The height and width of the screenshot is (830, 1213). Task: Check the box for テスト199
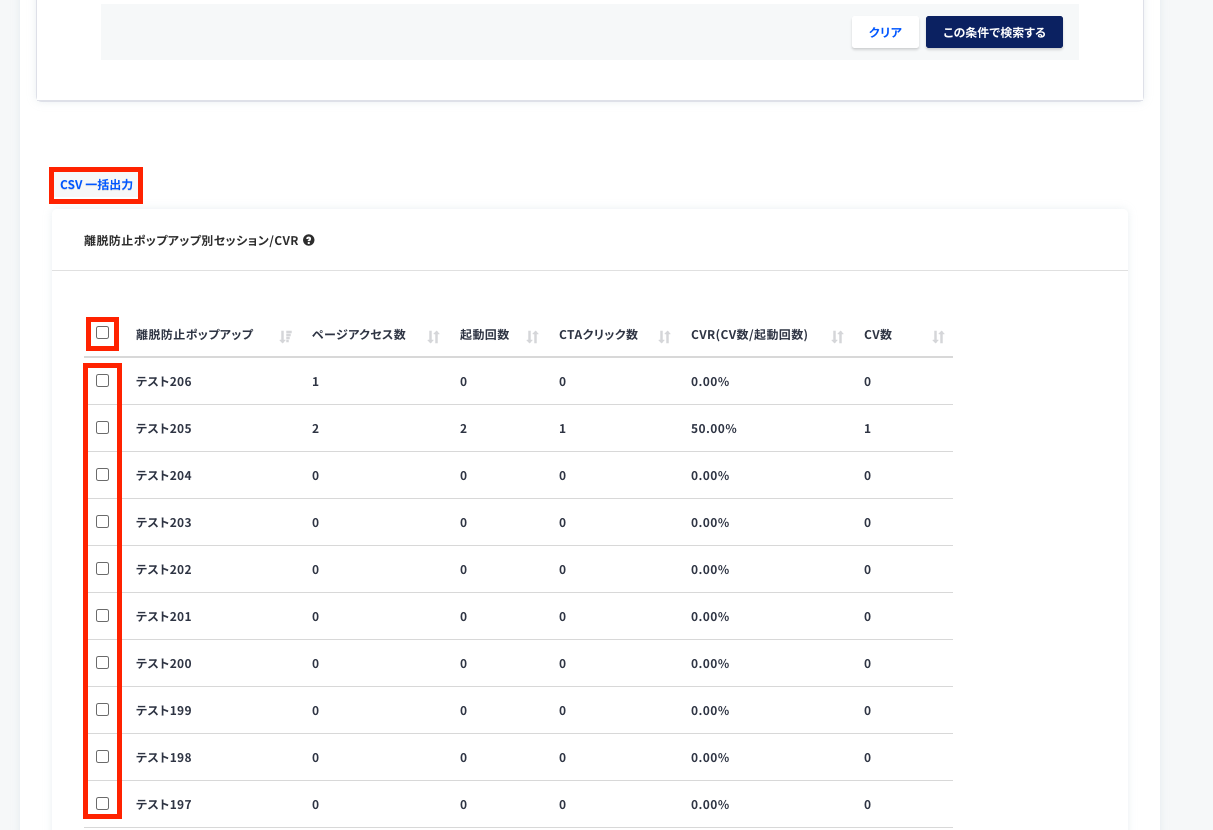click(x=102, y=709)
